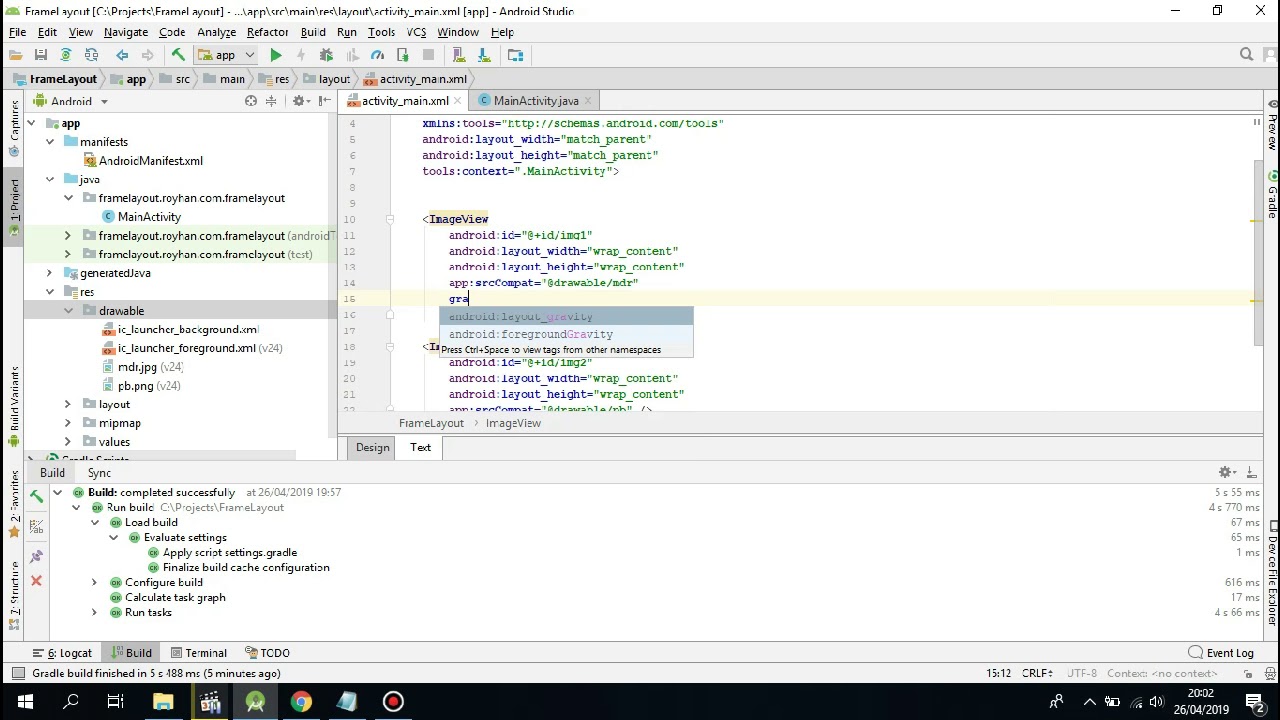1280x720 pixels.
Task: Expand the layout folder
Action: click(69, 404)
